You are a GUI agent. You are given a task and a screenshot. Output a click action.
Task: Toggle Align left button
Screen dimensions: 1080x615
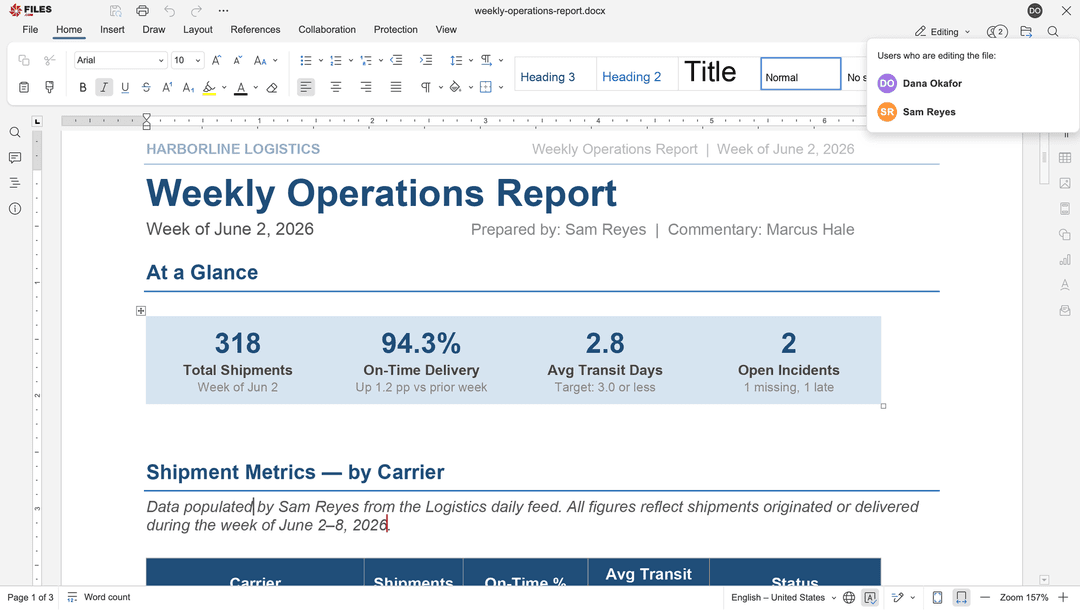tap(306, 87)
